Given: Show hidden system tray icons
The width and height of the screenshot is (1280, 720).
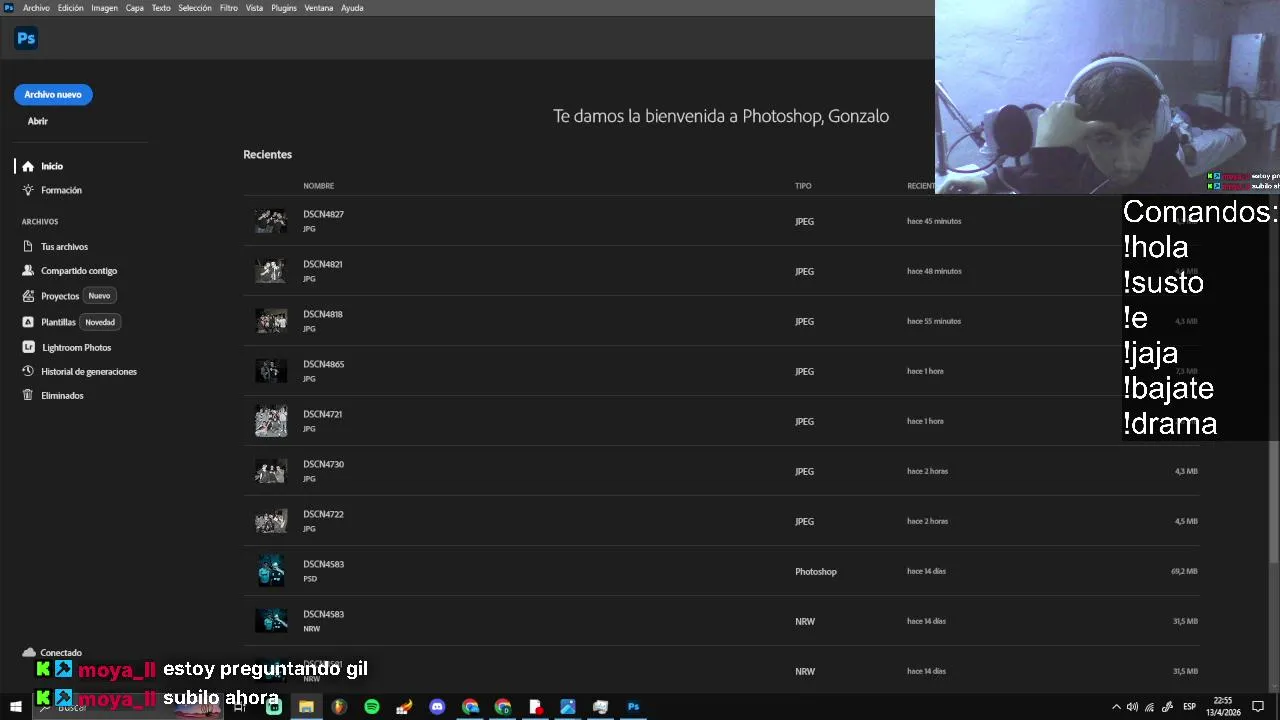Looking at the screenshot, I should point(1116,707).
